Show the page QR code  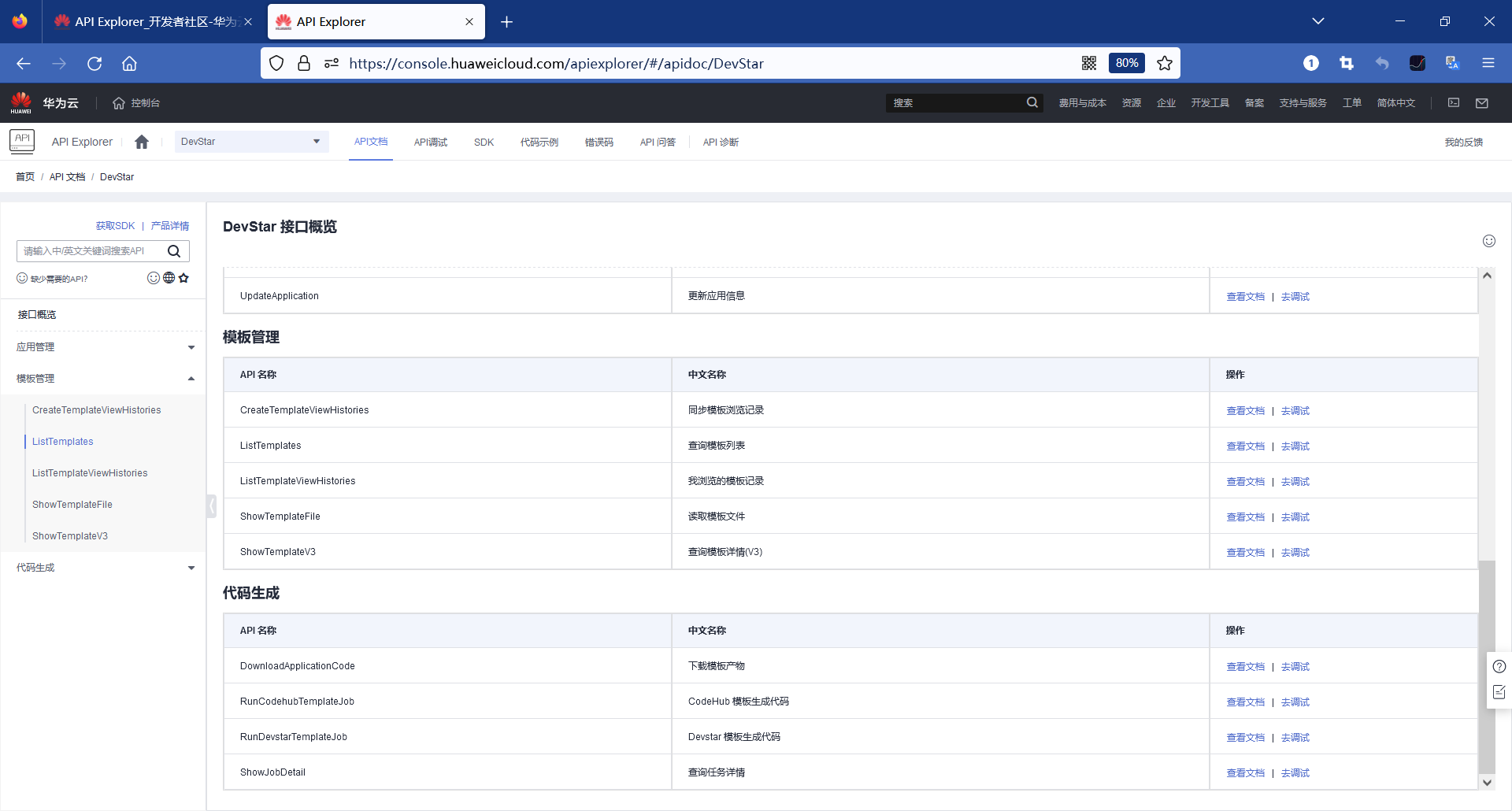point(1089,64)
